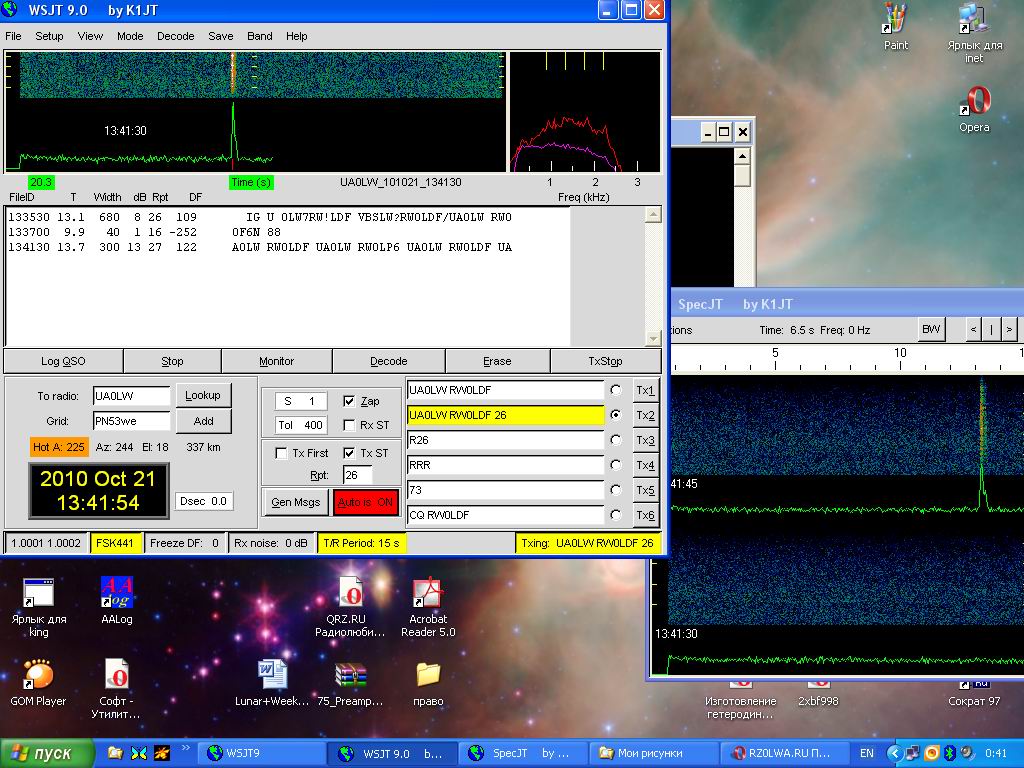Open the Софт - Утилит… desktop file
The width and height of the screenshot is (1024, 768).
(116, 689)
